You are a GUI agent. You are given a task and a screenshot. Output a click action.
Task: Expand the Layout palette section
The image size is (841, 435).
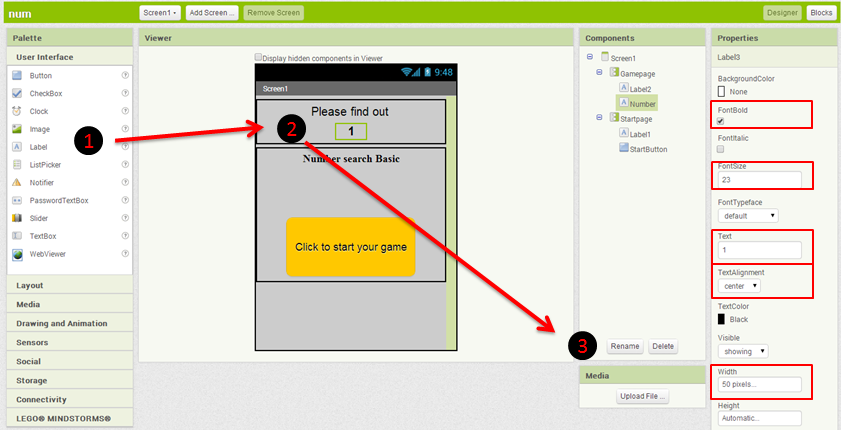tap(70, 285)
